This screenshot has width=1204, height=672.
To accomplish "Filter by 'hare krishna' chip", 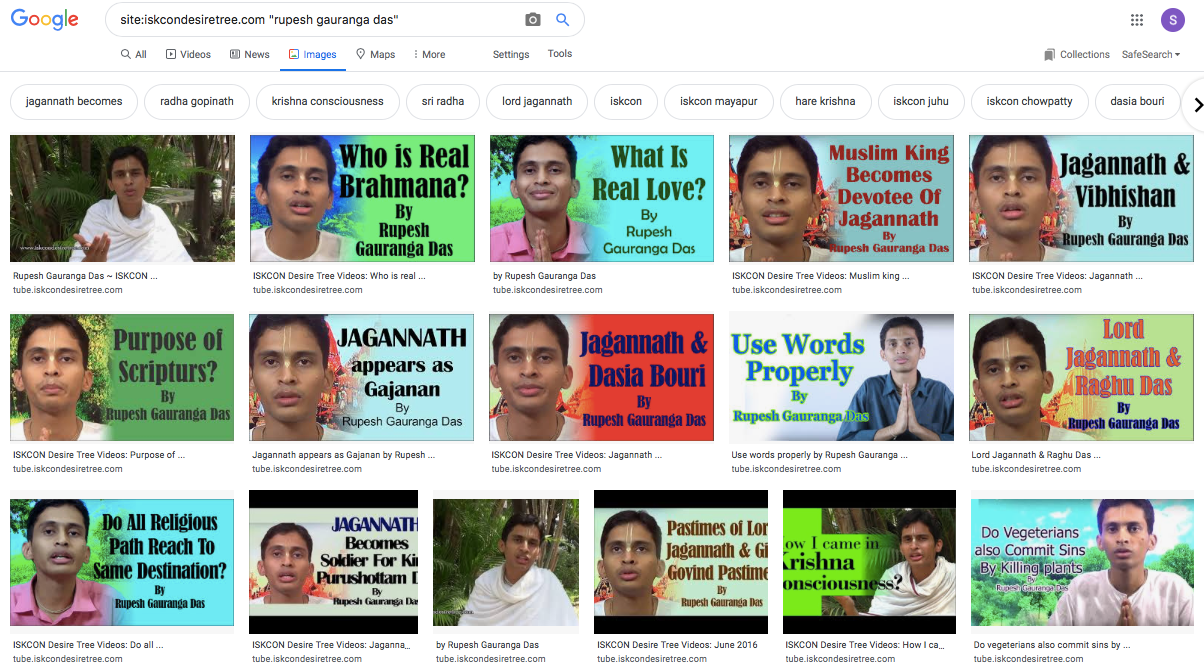I will point(825,101).
